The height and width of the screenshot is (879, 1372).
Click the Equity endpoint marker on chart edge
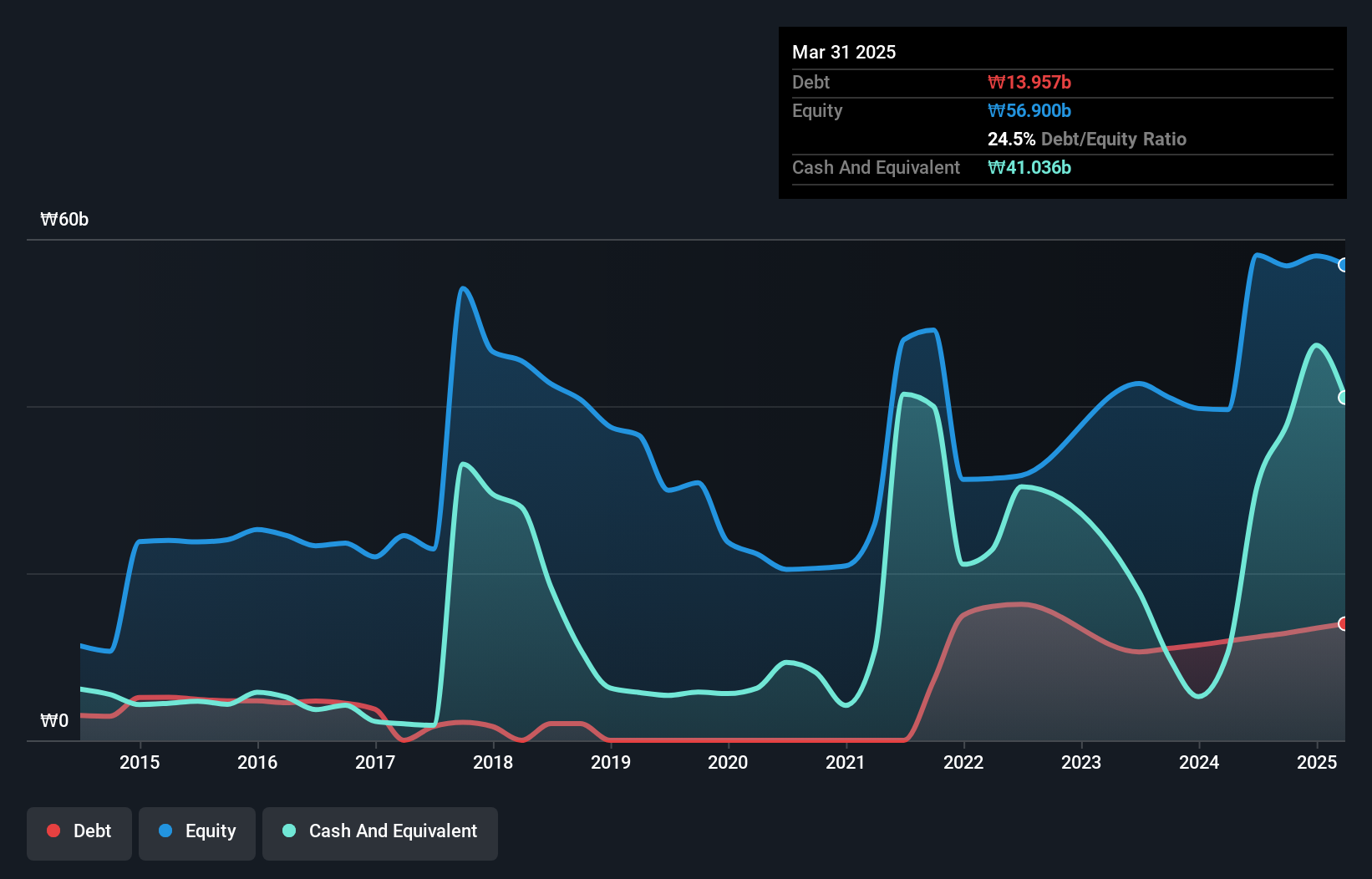(x=1344, y=265)
